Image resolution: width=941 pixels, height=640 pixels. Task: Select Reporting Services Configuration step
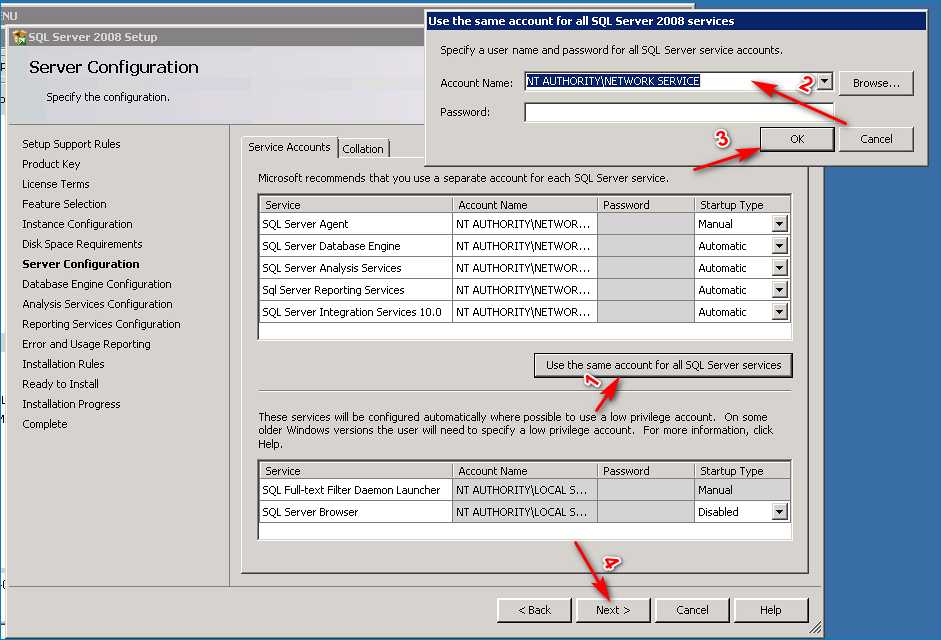[101, 324]
